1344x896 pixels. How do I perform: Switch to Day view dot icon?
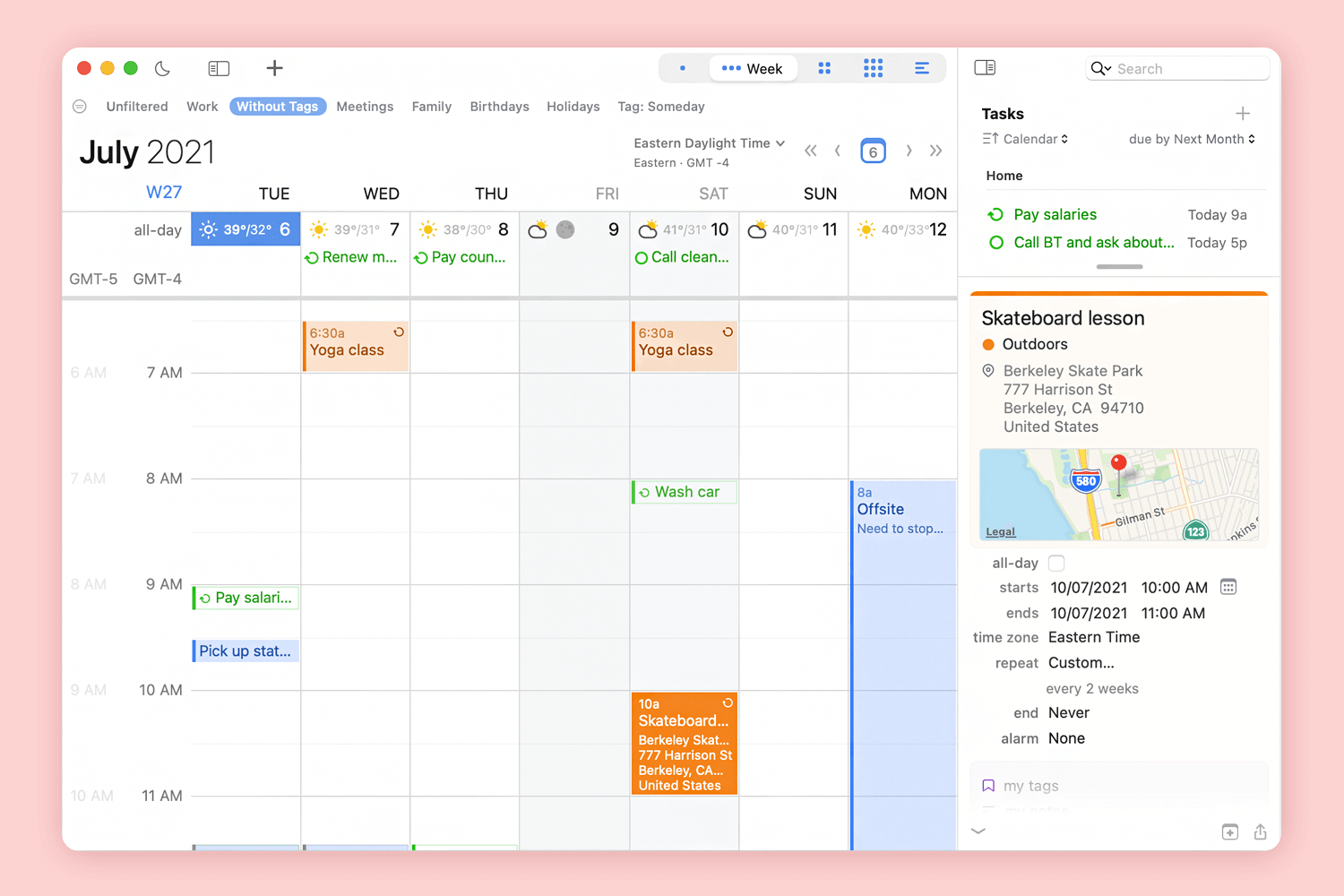tap(683, 68)
